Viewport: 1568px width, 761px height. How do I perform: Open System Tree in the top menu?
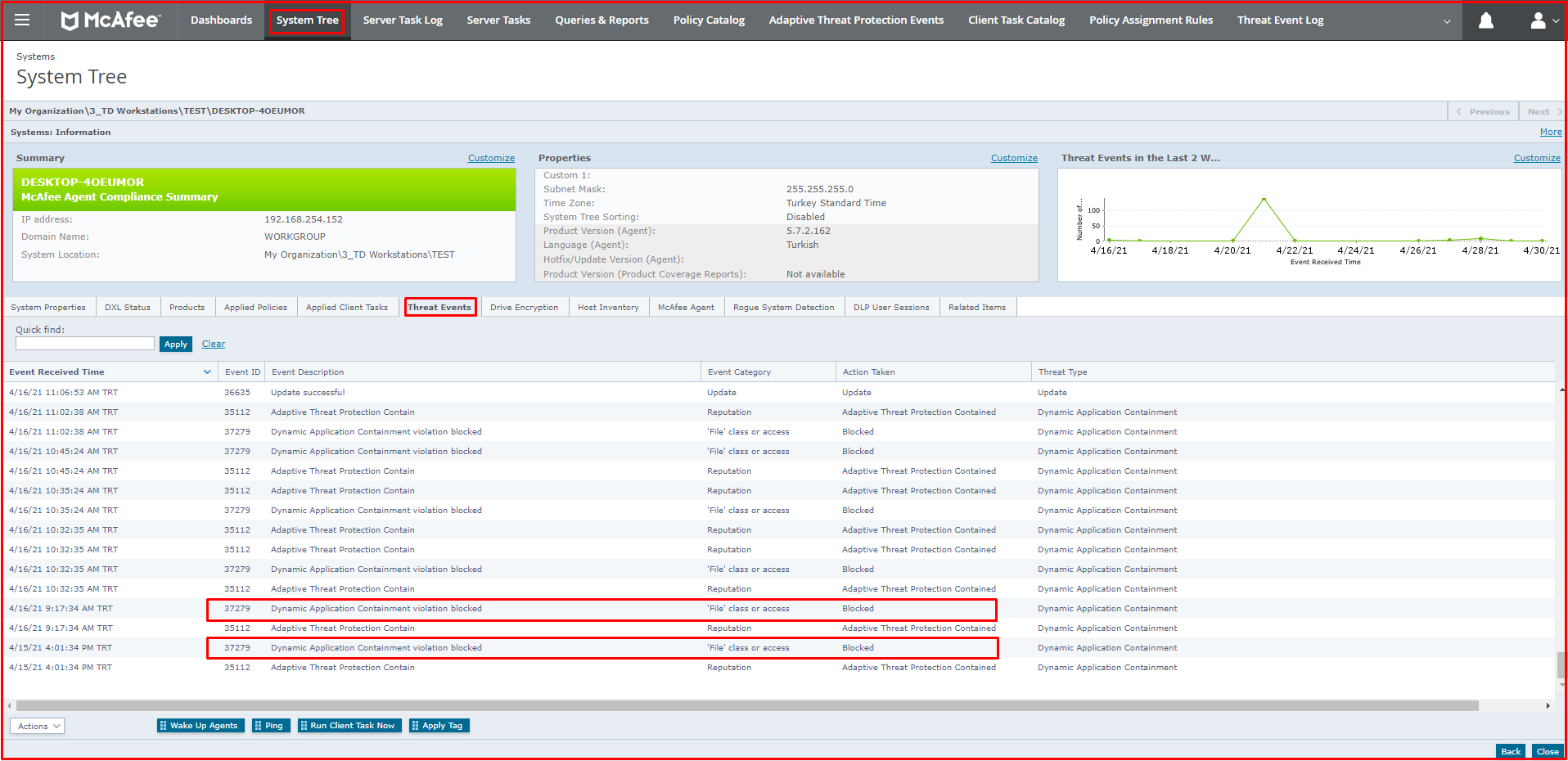[307, 20]
